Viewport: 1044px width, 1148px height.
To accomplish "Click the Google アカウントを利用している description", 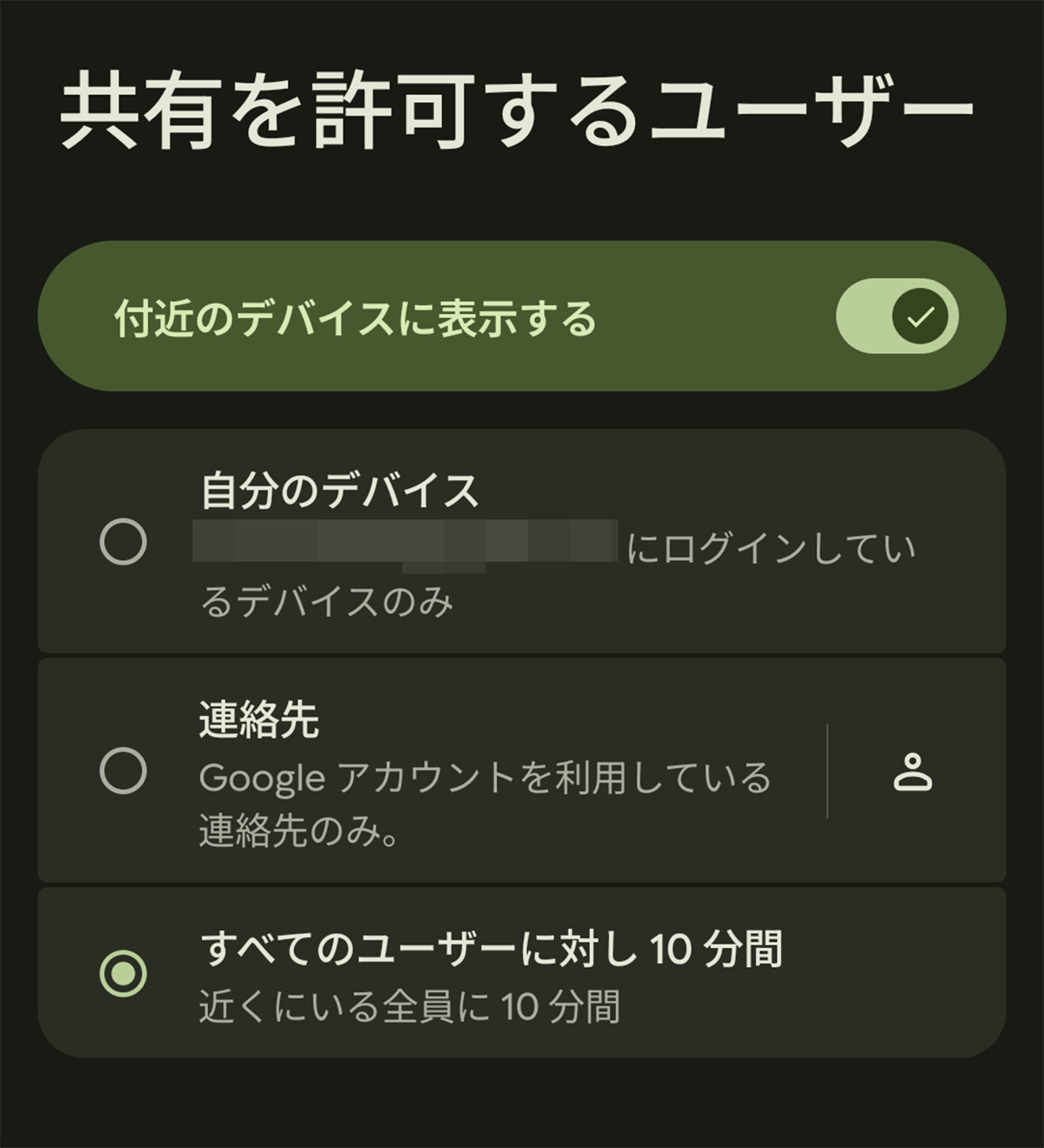I will click(485, 778).
